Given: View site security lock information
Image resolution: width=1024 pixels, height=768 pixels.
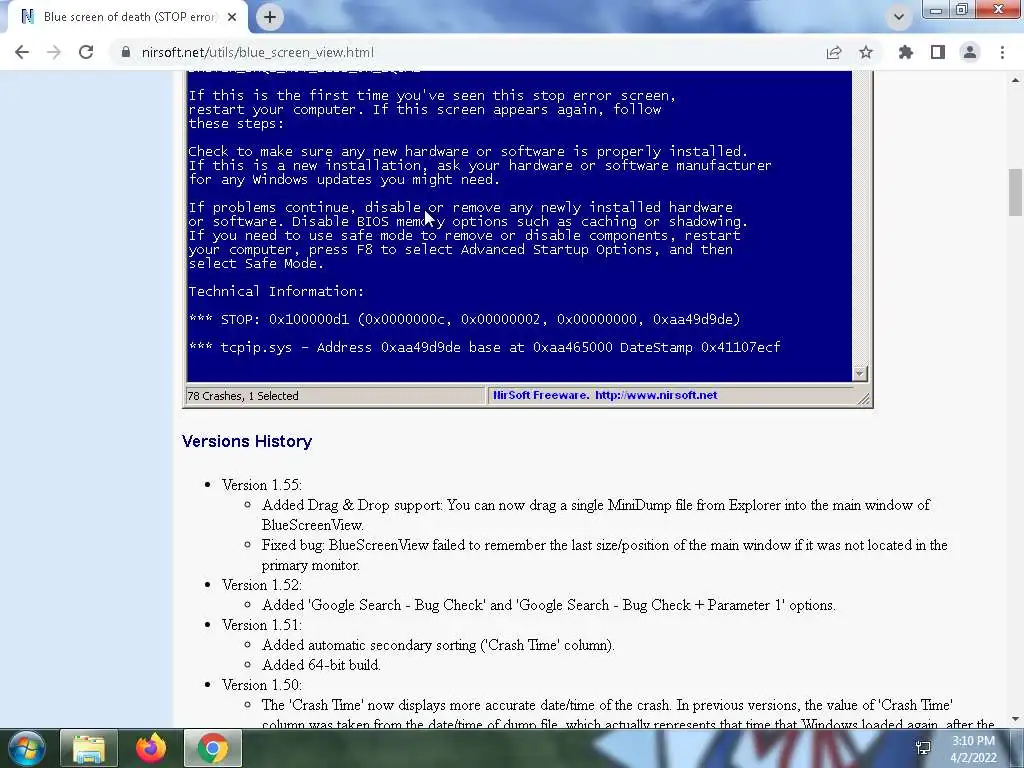Looking at the screenshot, I should click(125, 52).
